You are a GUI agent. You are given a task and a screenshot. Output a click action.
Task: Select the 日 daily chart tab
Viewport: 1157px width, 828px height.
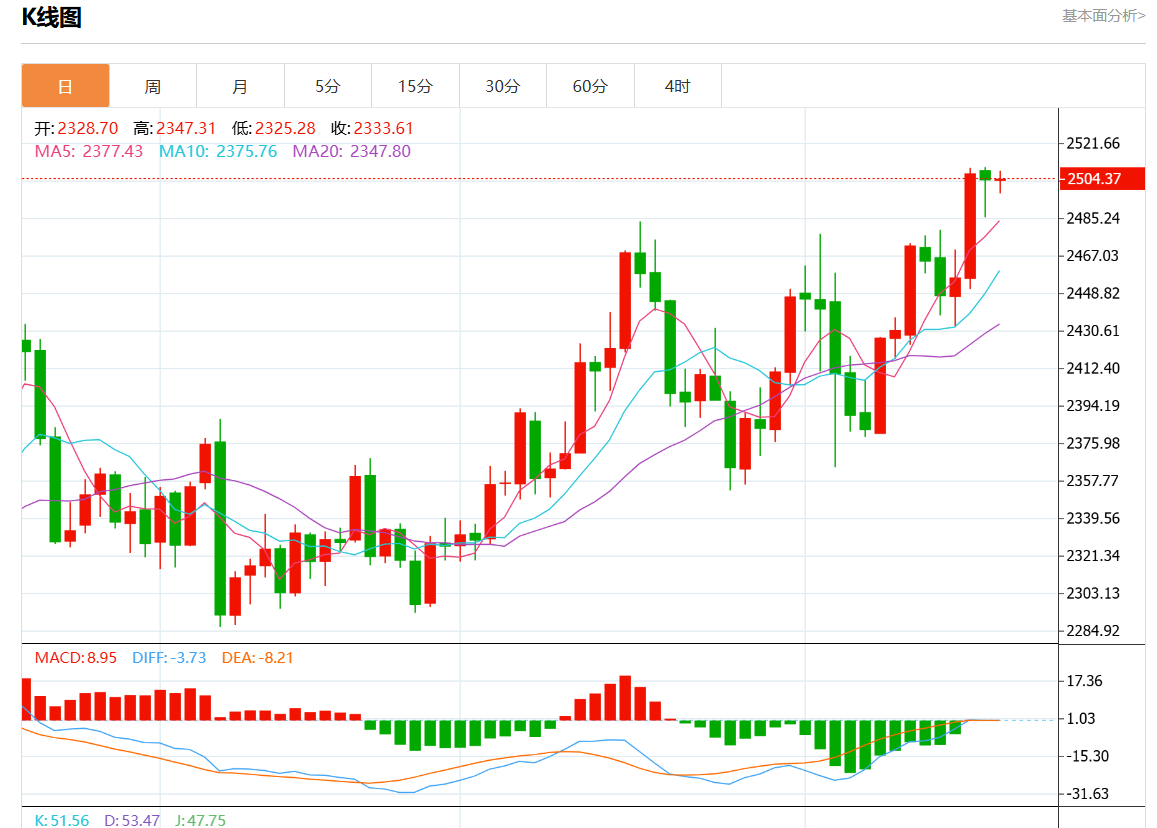click(x=66, y=86)
